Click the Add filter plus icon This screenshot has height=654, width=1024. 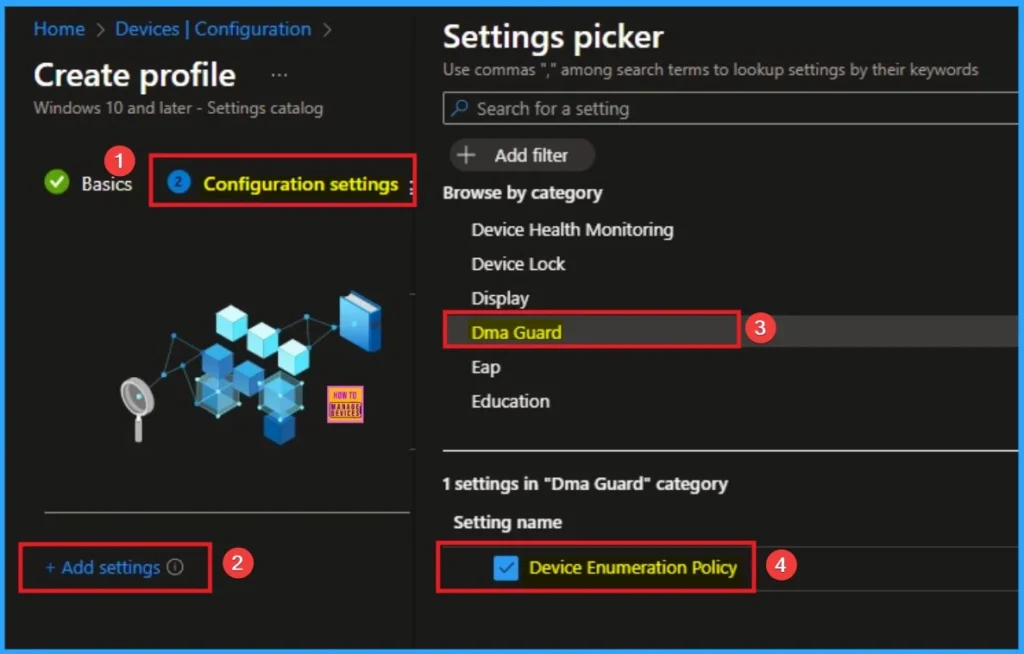click(x=466, y=155)
